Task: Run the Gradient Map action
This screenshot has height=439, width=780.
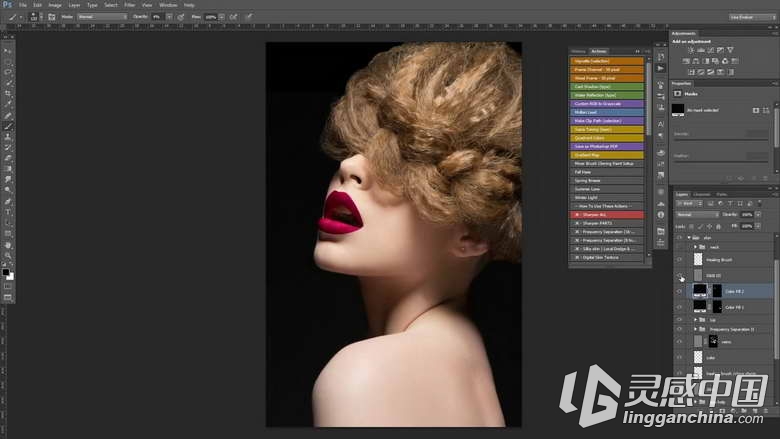Action: pos(606,155)
